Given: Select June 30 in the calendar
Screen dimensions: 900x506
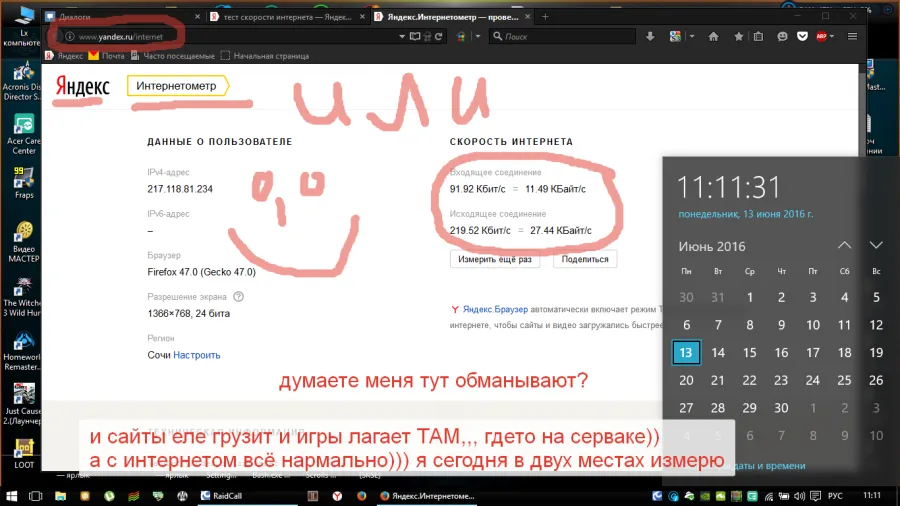Looking at the screenshot, I should tap(781, 408).
